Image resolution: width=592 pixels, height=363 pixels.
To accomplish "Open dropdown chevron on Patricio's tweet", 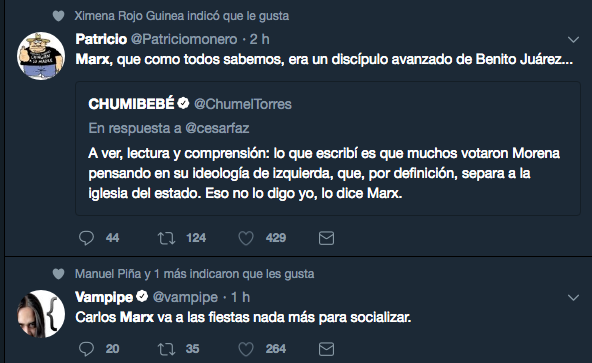I will click(x=574, y=40).
